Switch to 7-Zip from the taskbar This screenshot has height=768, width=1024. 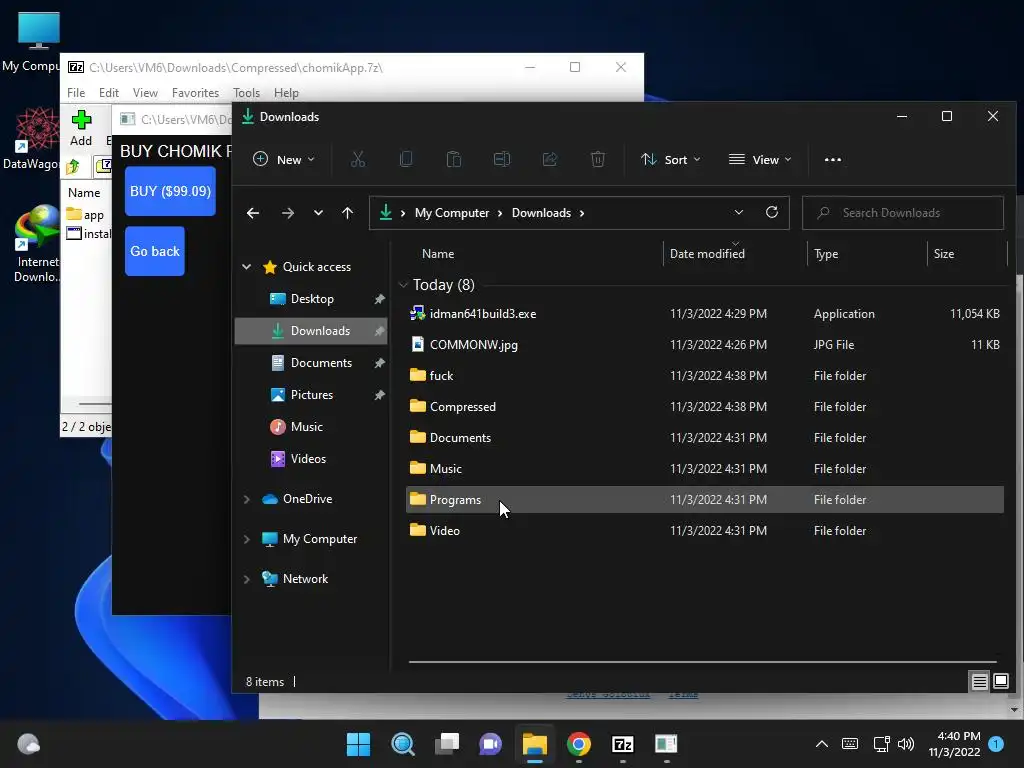click(x=622, y=744)
